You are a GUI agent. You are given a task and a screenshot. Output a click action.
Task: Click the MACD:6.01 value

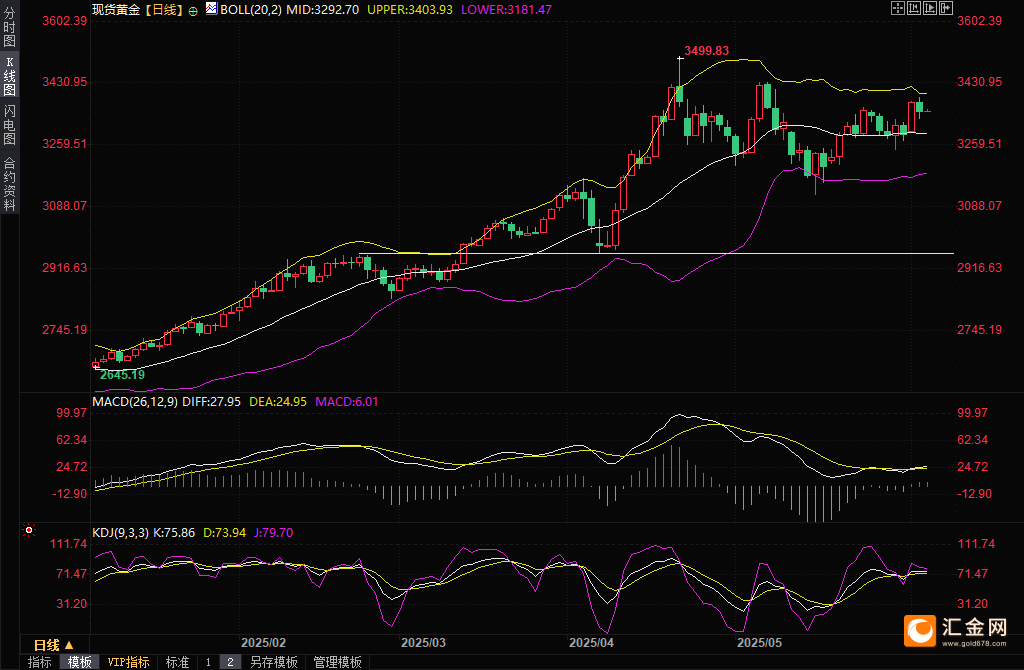[346, 402]
